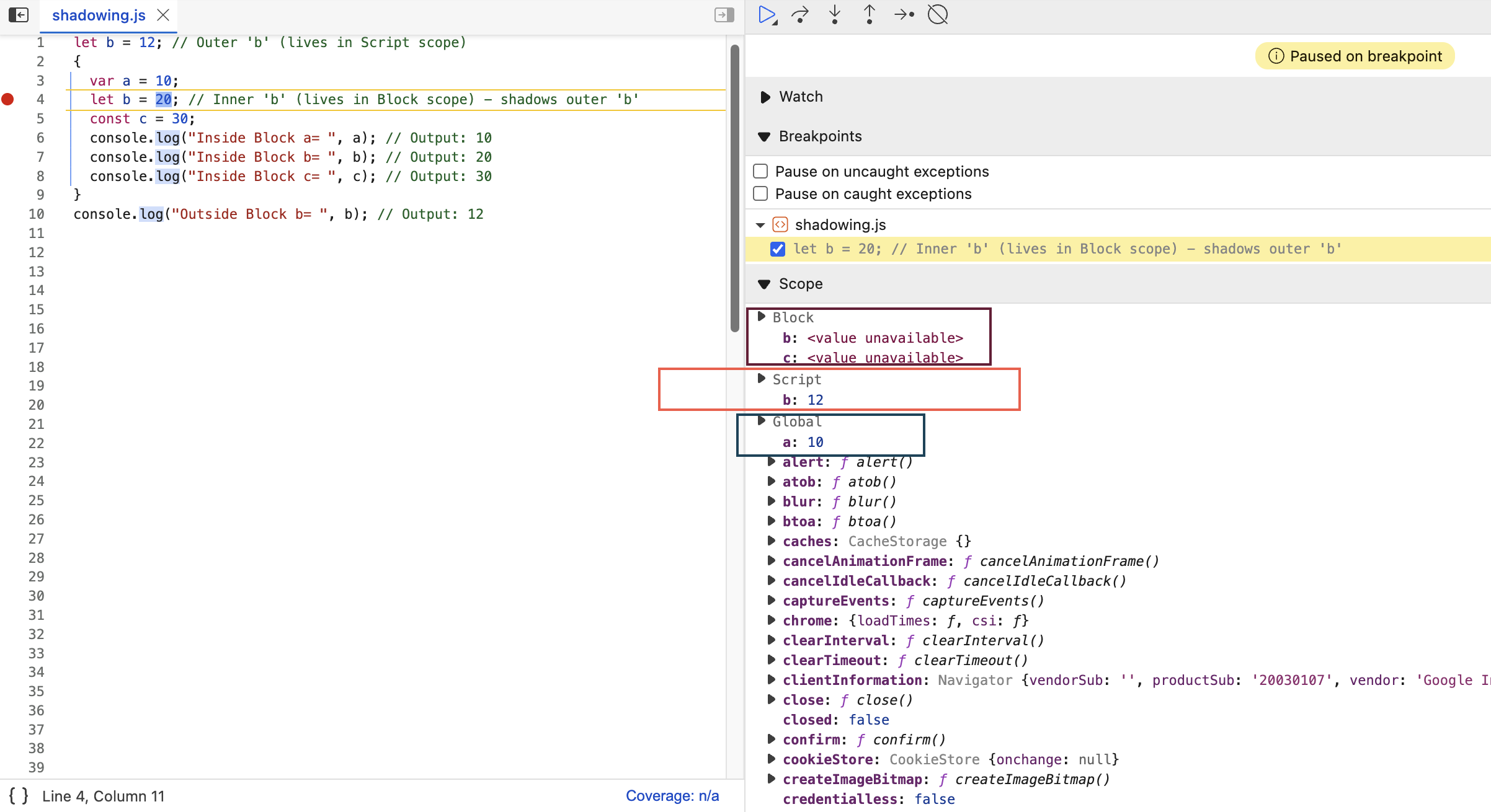Click Script scope value b: 12
1491x812 pixels.
tap(803, 400)
